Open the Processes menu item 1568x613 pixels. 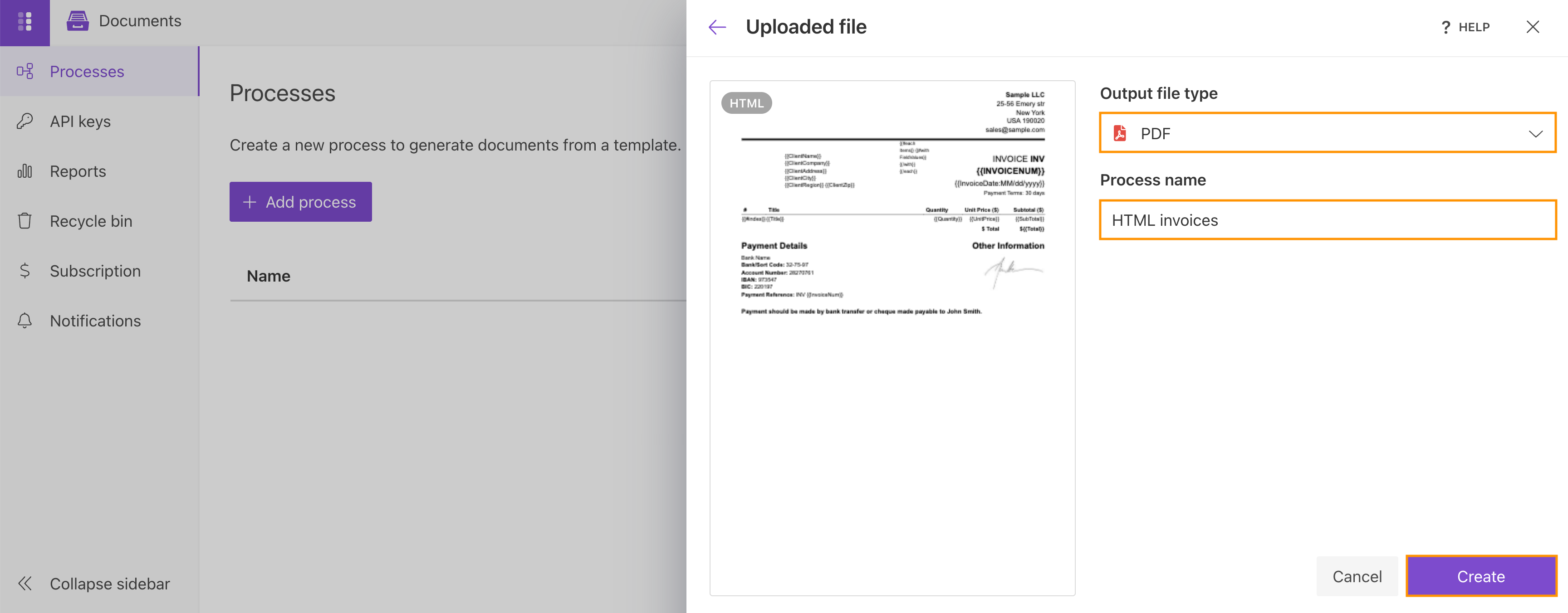[100, 71]
